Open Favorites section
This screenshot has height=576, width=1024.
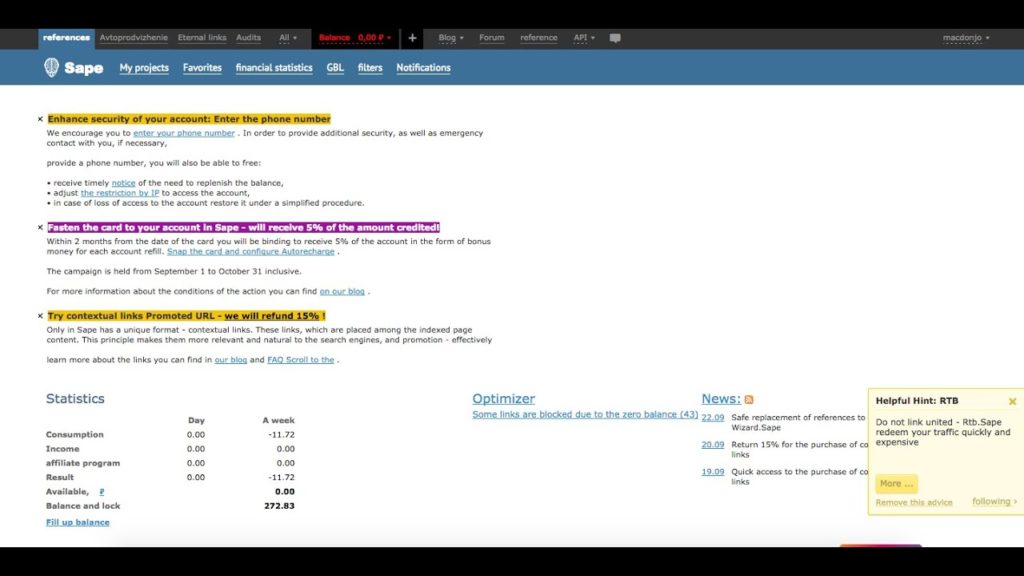point(202,67)
